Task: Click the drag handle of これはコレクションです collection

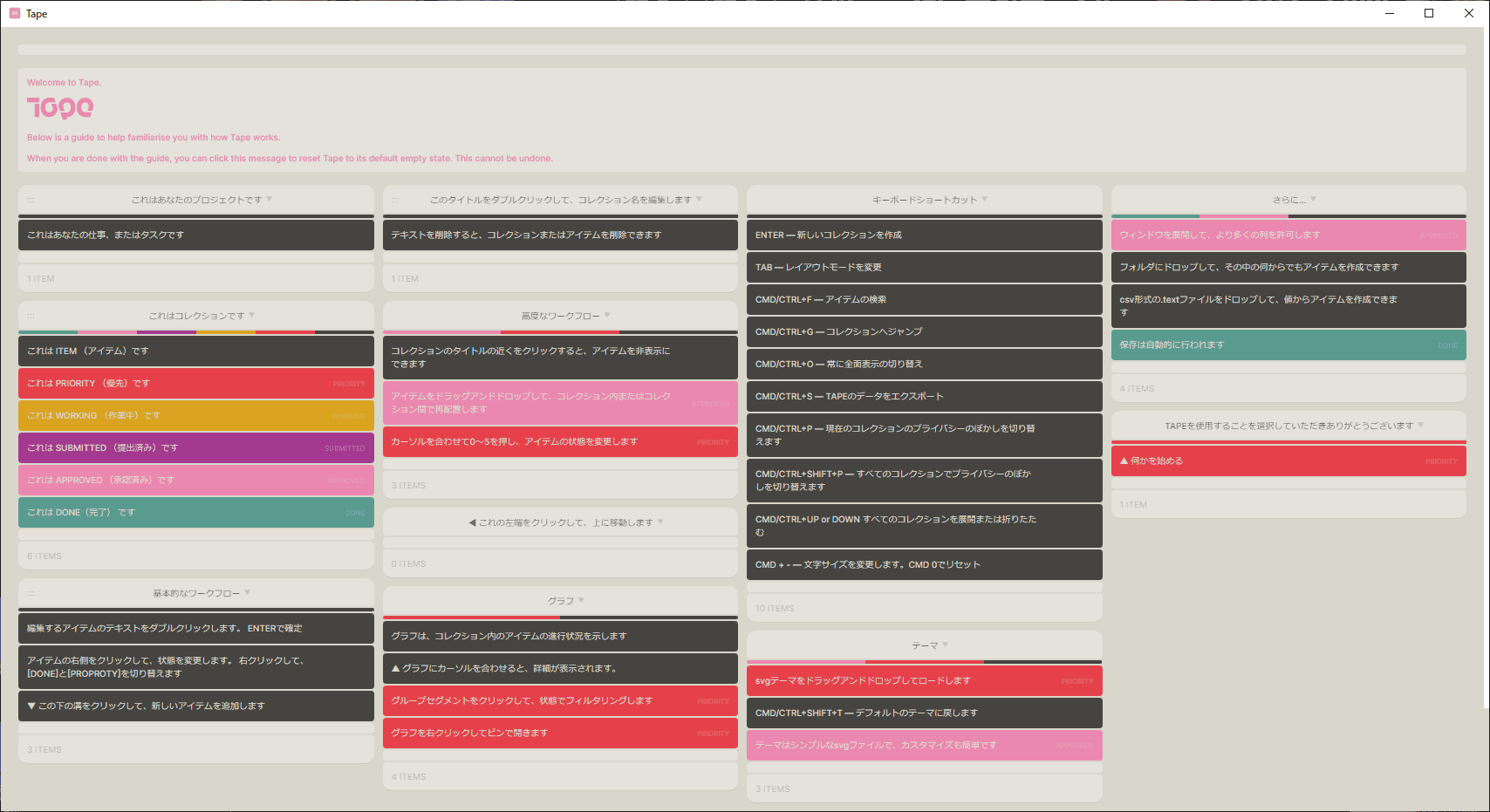Action: pyautogui.click(x=31, y=317)
